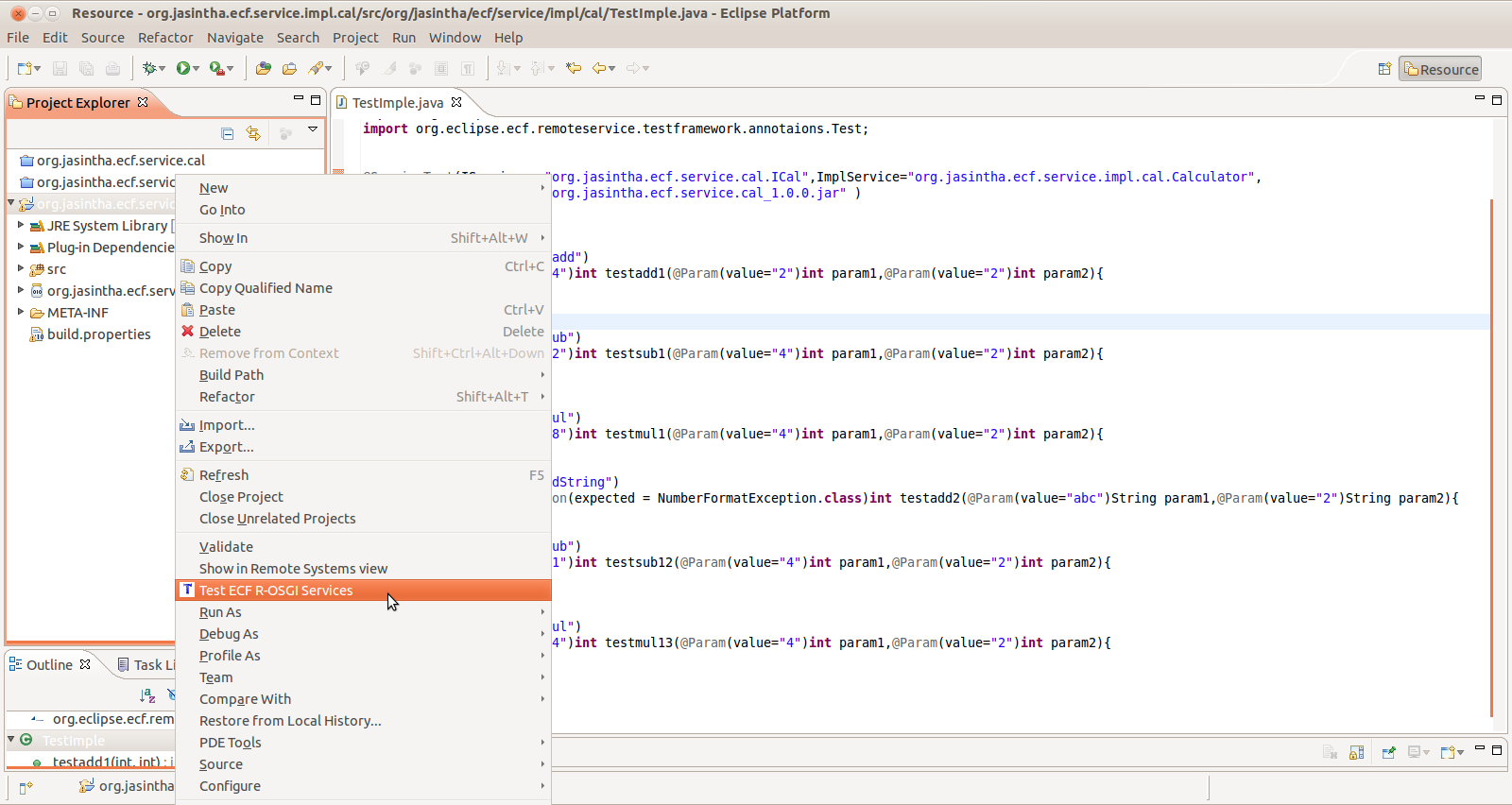Click the fast view icon in status bar
This screenshot has height=805, width=1512.
[x=26, y=786]
